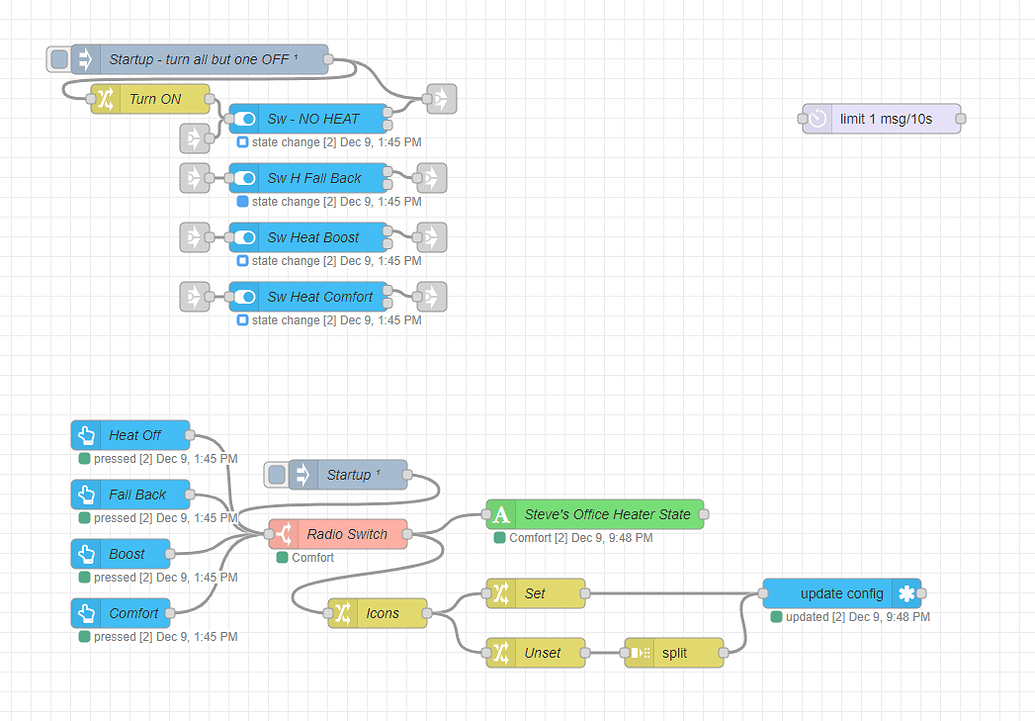Click the state change status under 'Sw - NO HEAT'

pyautogui.click(x=336, y=142)
